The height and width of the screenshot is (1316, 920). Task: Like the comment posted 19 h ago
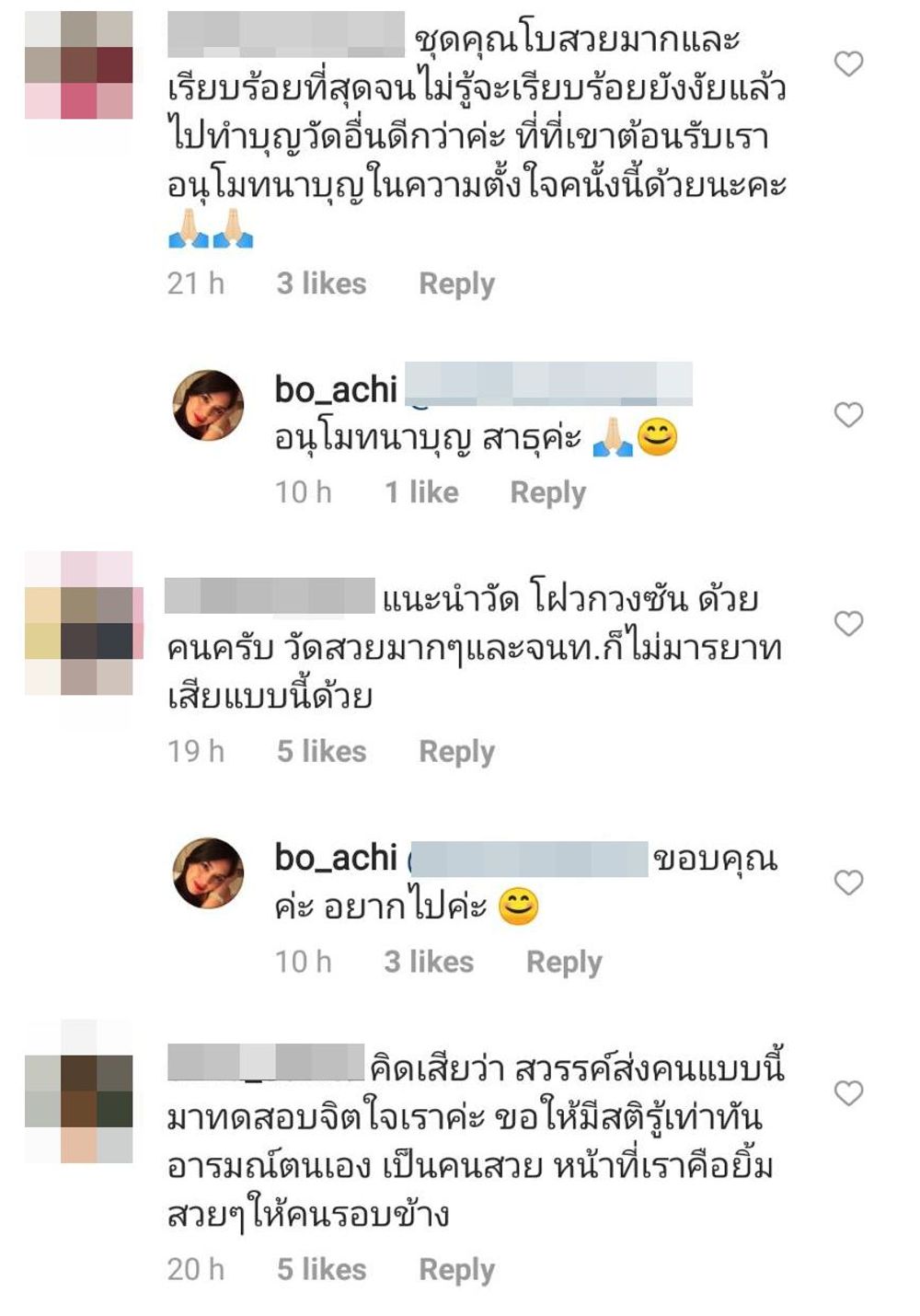[848, 624]
